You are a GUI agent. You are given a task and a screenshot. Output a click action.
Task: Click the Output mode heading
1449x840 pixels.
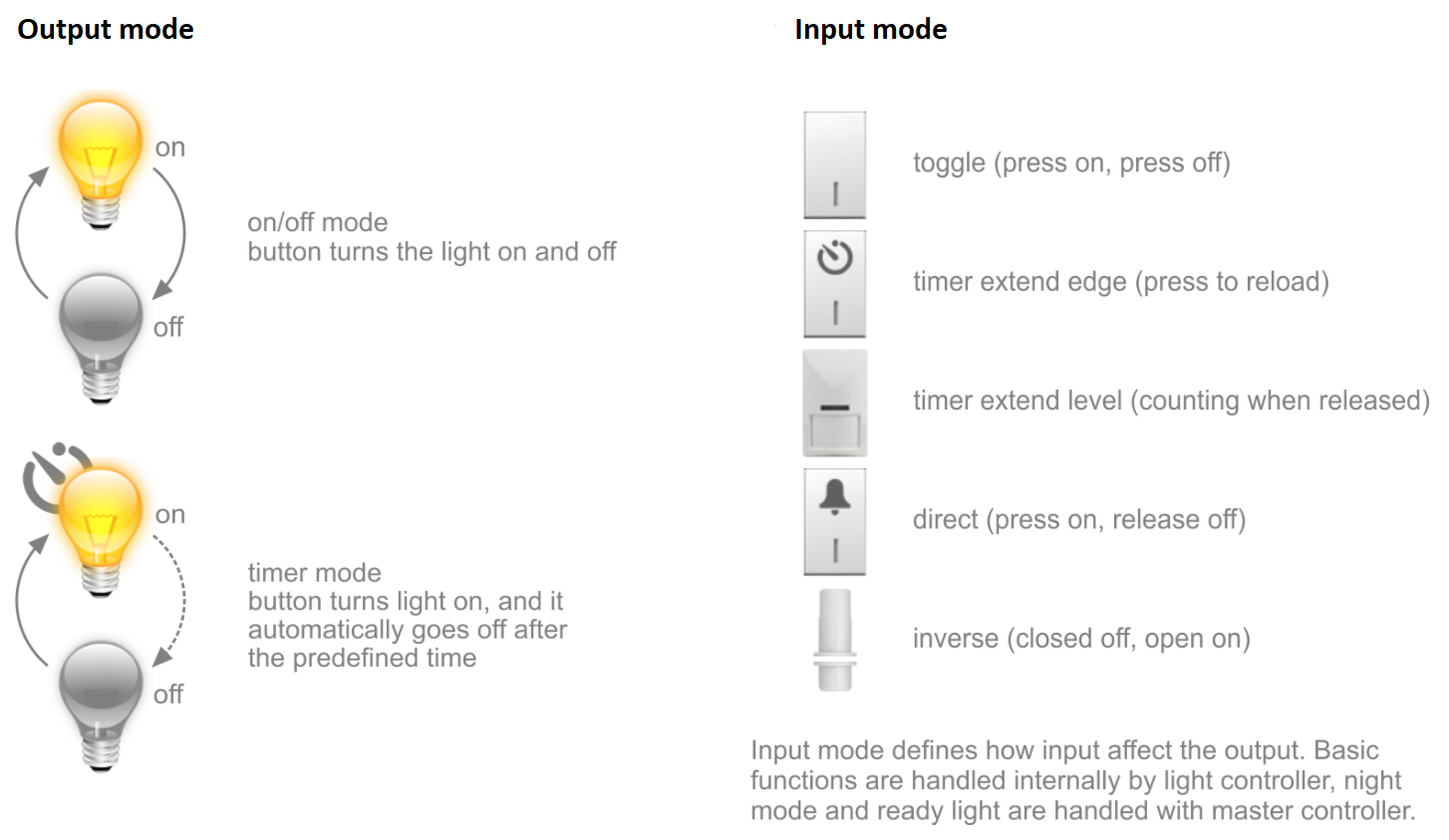click(106, 30)
